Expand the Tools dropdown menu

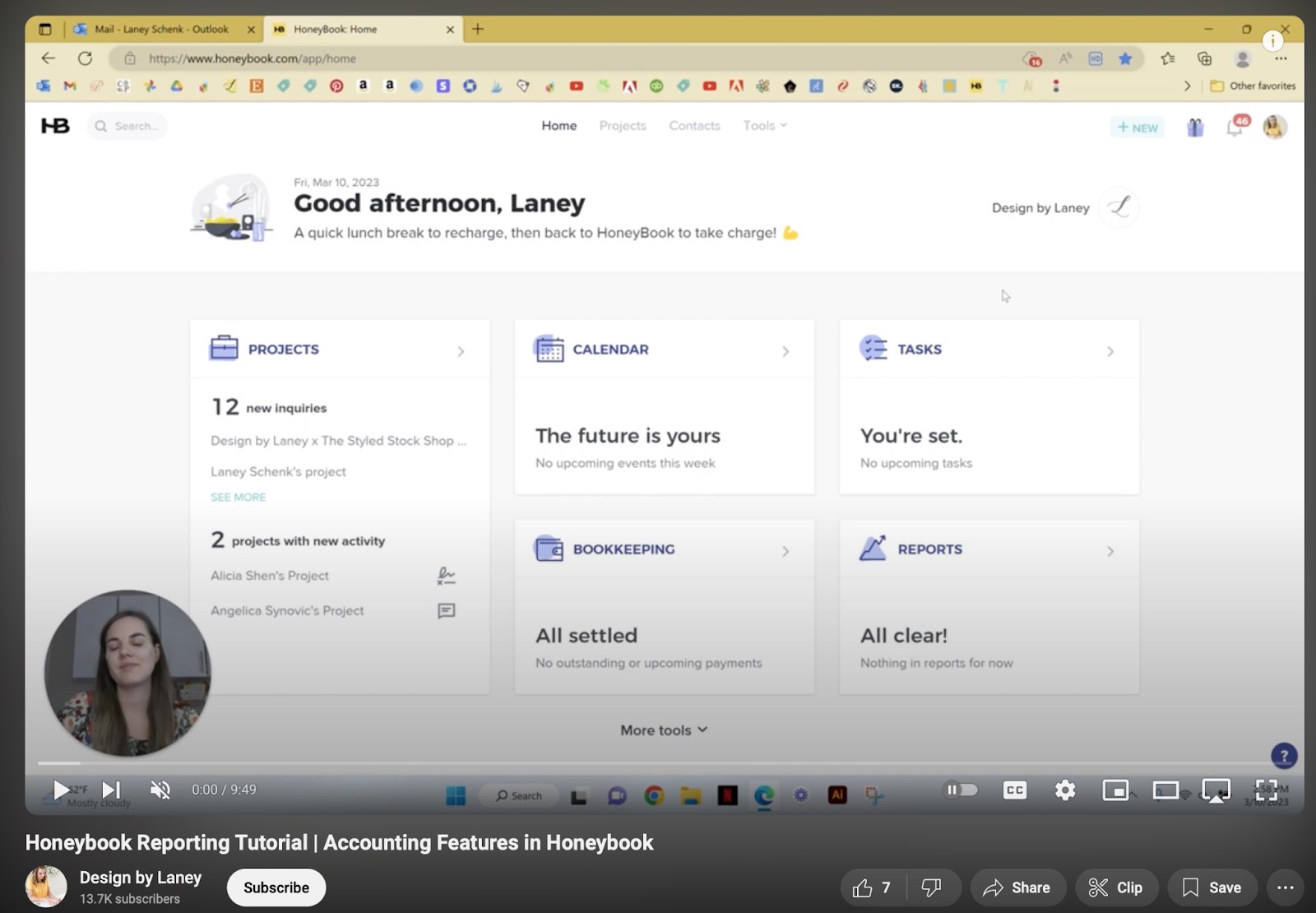pyautogui.click(x=765, y=126)
